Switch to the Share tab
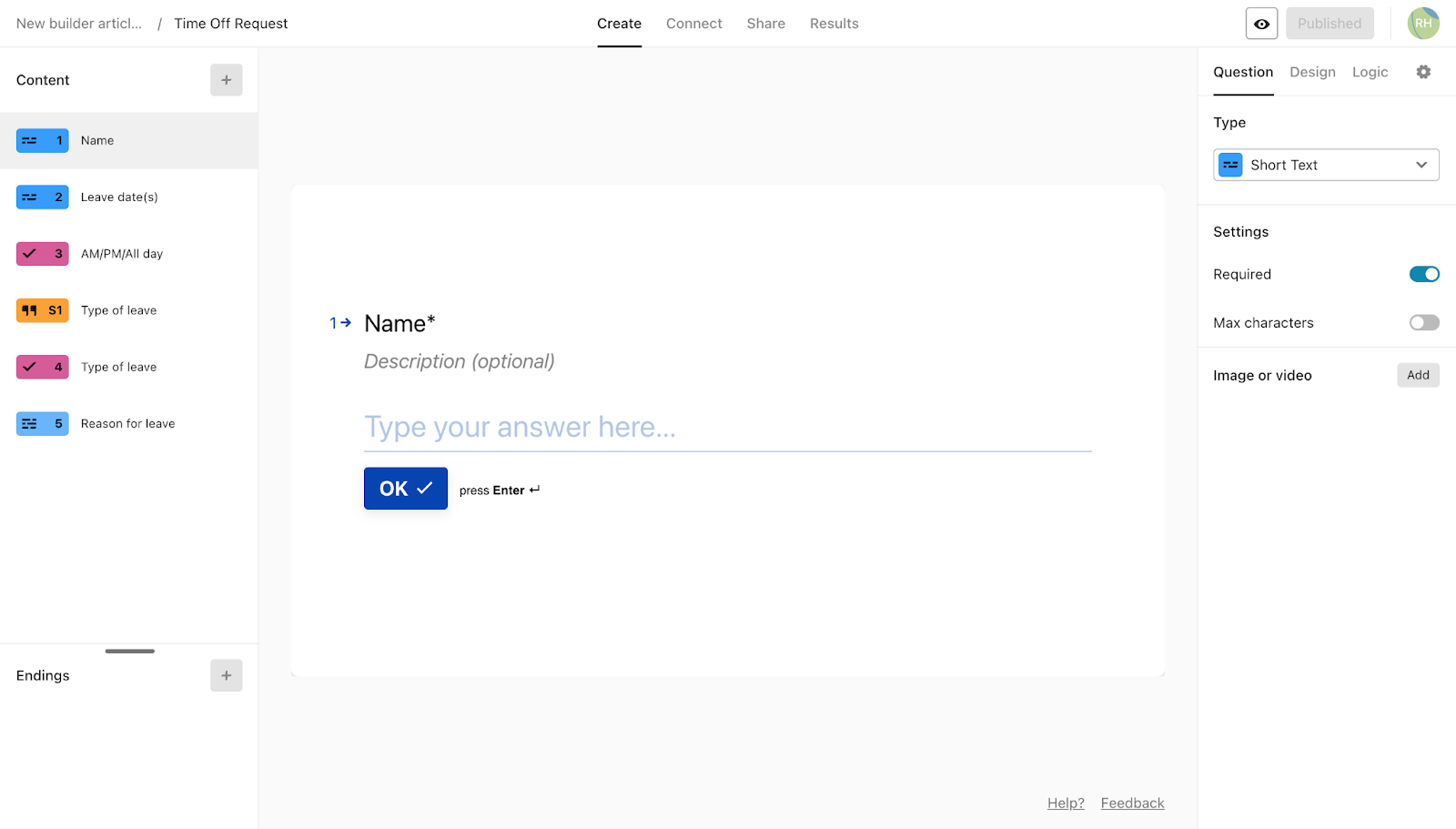The width and height of the screenshot is (1456, 829). pos(765,24)
